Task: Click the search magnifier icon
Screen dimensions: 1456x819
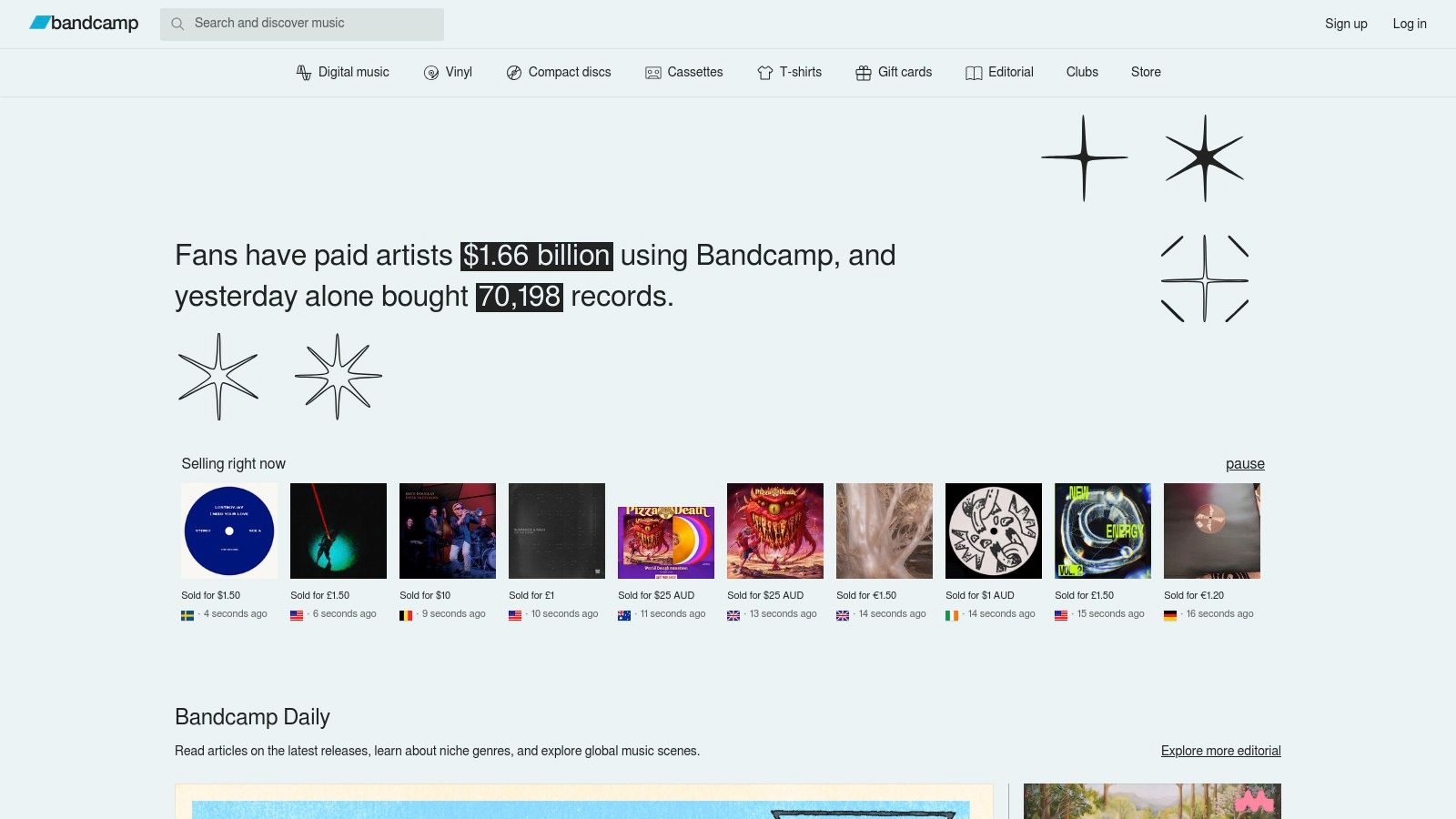Action: pos(178,24)
